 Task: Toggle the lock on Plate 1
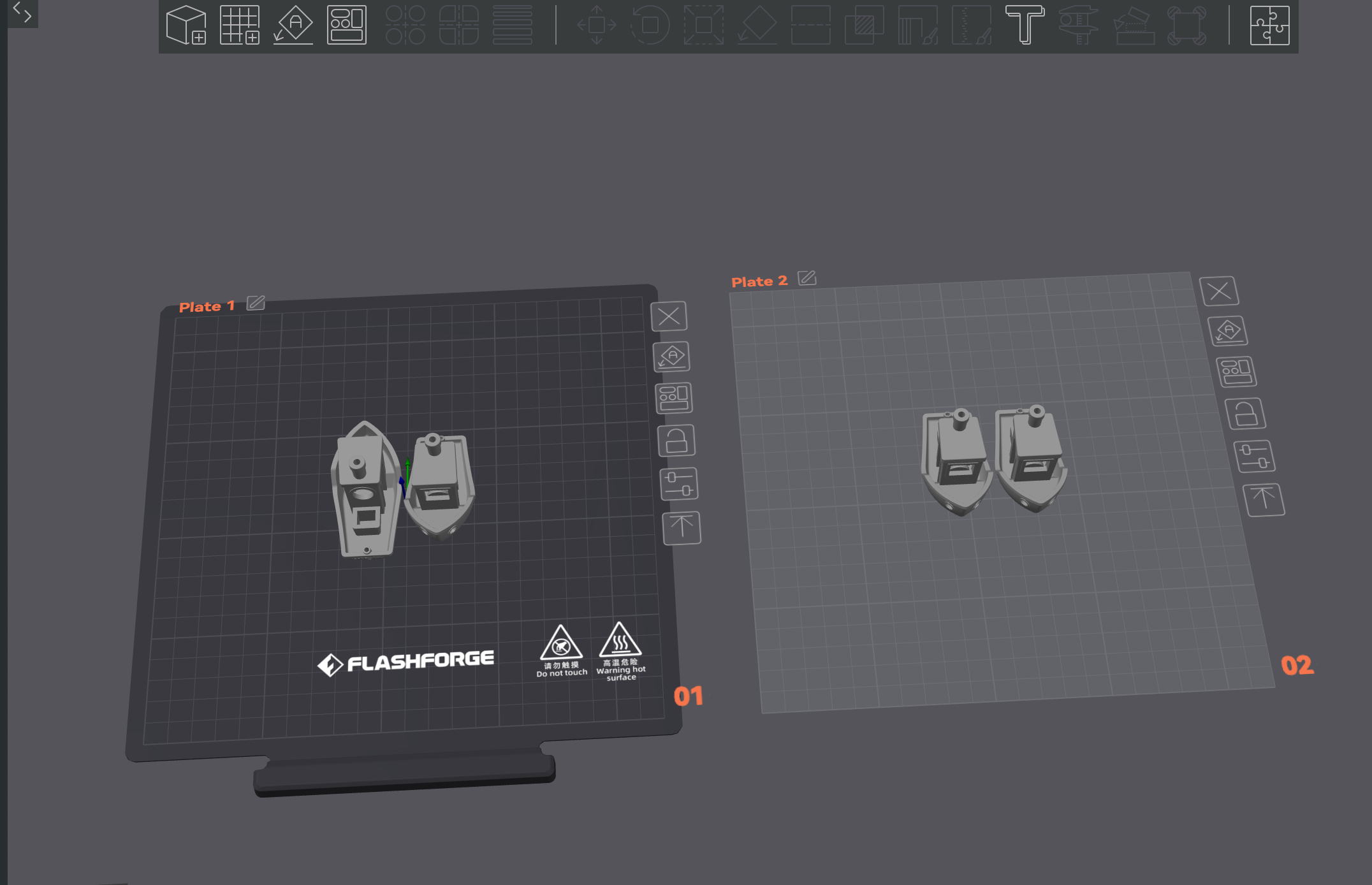pyautogui.click(x=676, y=441)
